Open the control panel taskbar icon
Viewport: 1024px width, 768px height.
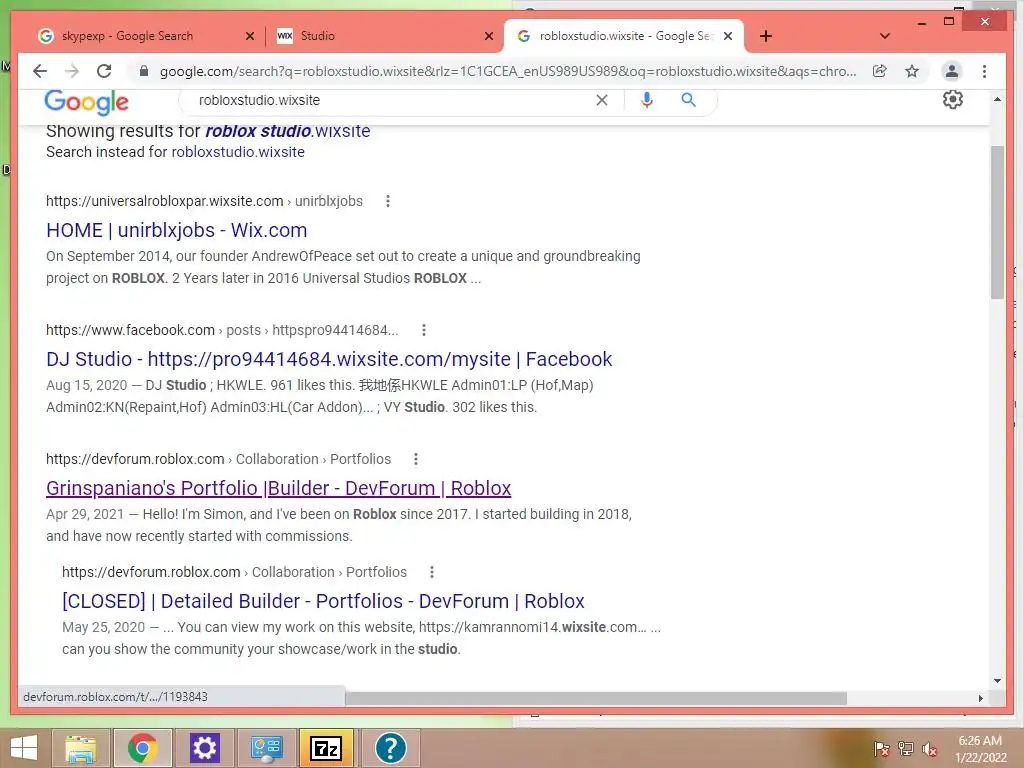[266, 748]
